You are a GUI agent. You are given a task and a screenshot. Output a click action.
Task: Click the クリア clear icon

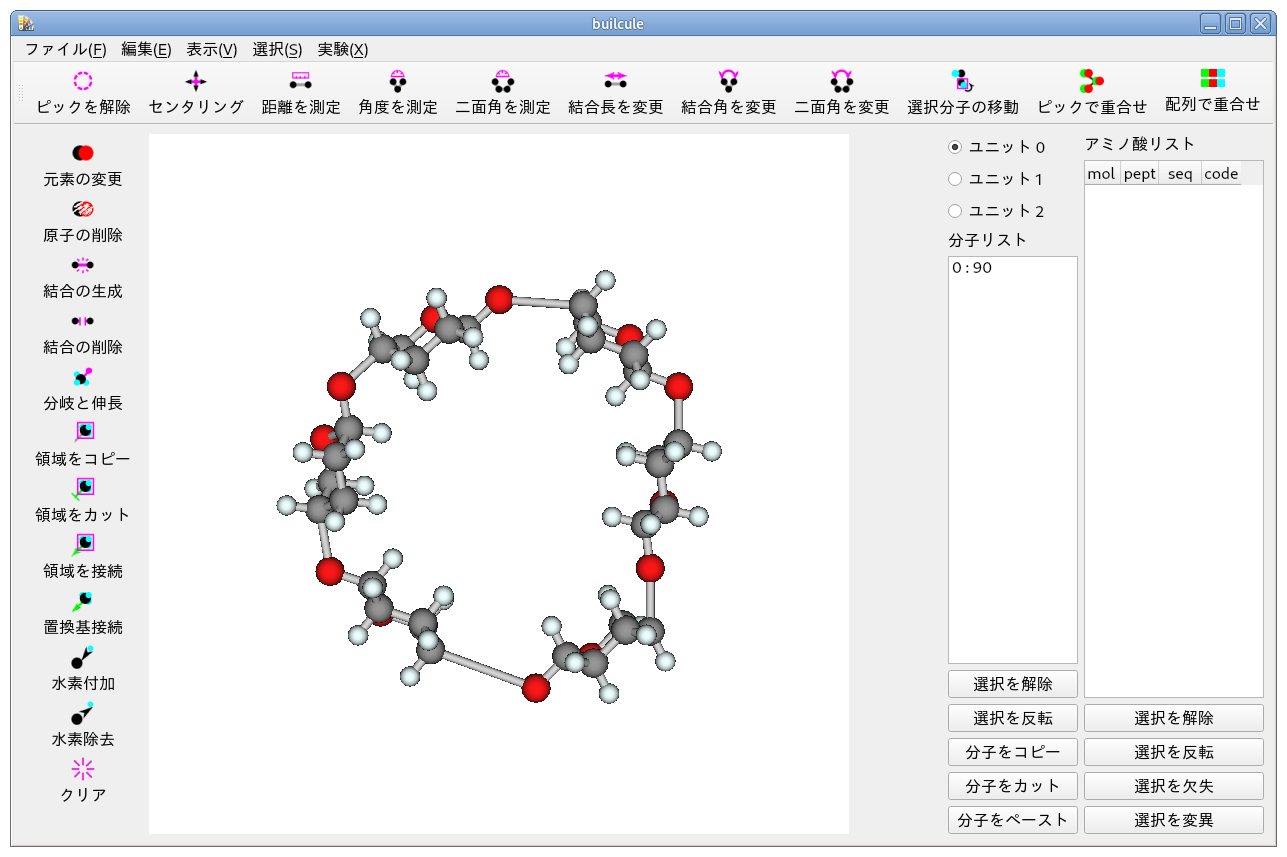coord(83,769)
